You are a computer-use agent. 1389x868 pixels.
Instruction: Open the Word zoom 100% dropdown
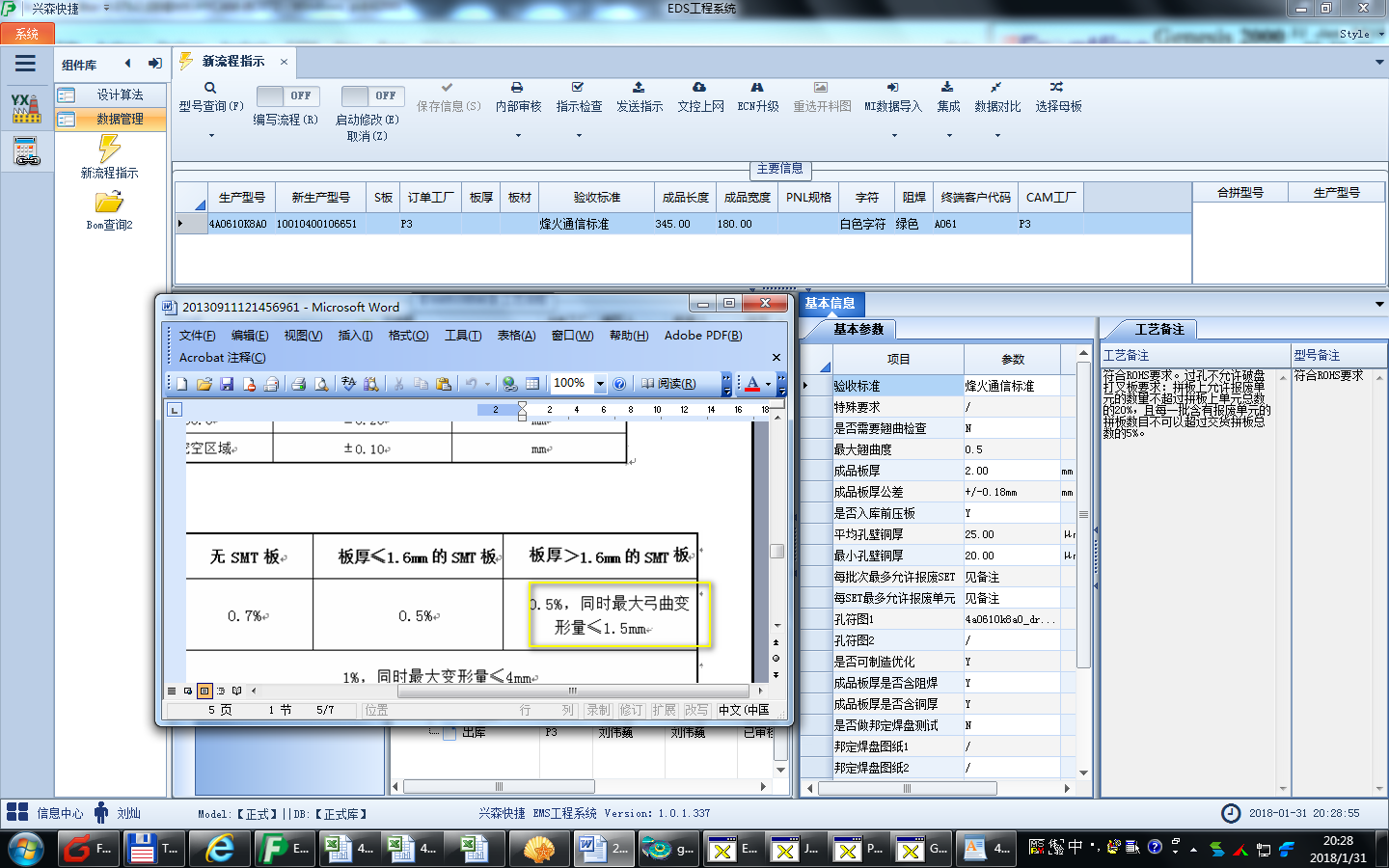click(600, 384)
